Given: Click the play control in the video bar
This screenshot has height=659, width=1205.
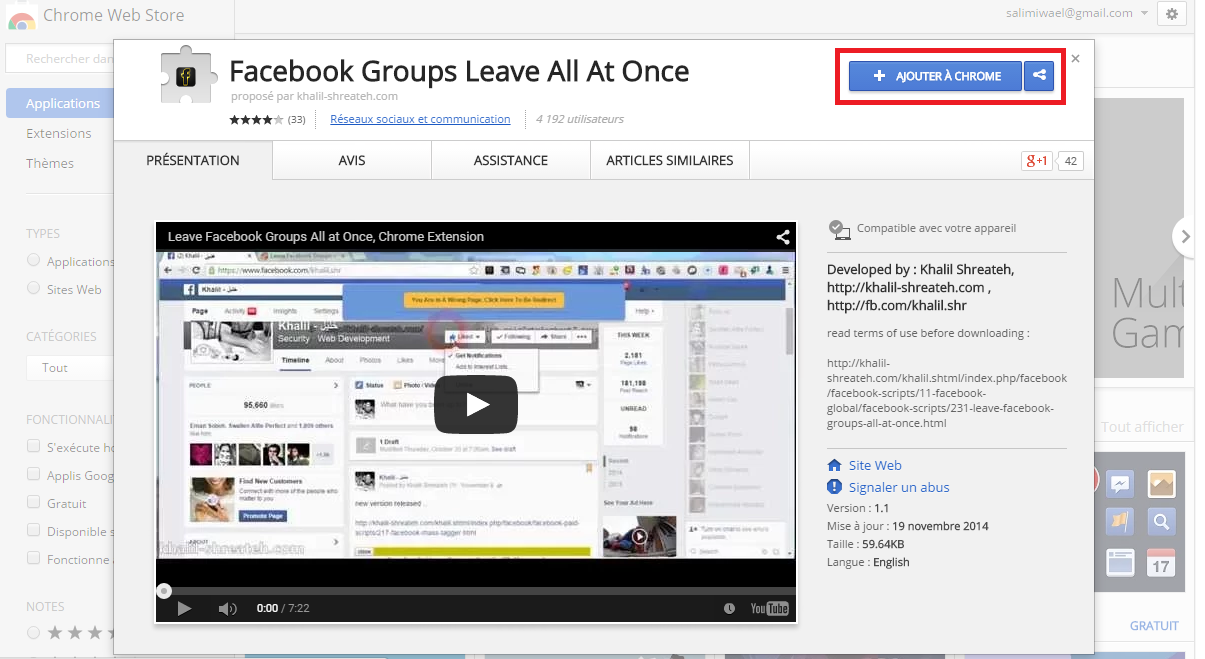Looking at the screenshot, I should pyautogui.click(x=184, y=608).
